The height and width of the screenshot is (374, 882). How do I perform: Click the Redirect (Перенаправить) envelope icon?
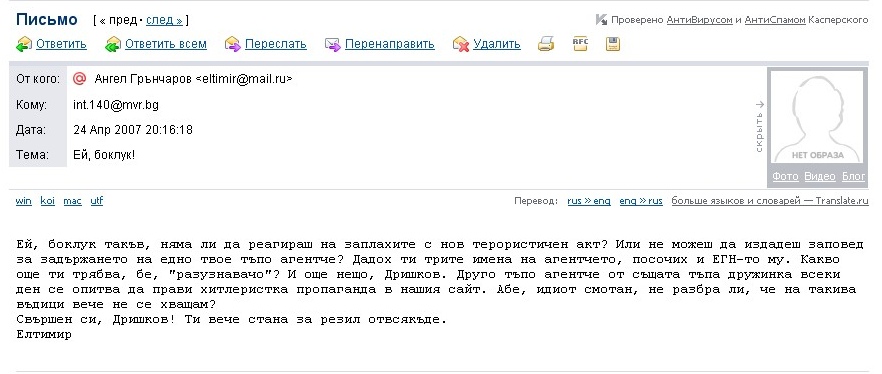pos(333,44)
